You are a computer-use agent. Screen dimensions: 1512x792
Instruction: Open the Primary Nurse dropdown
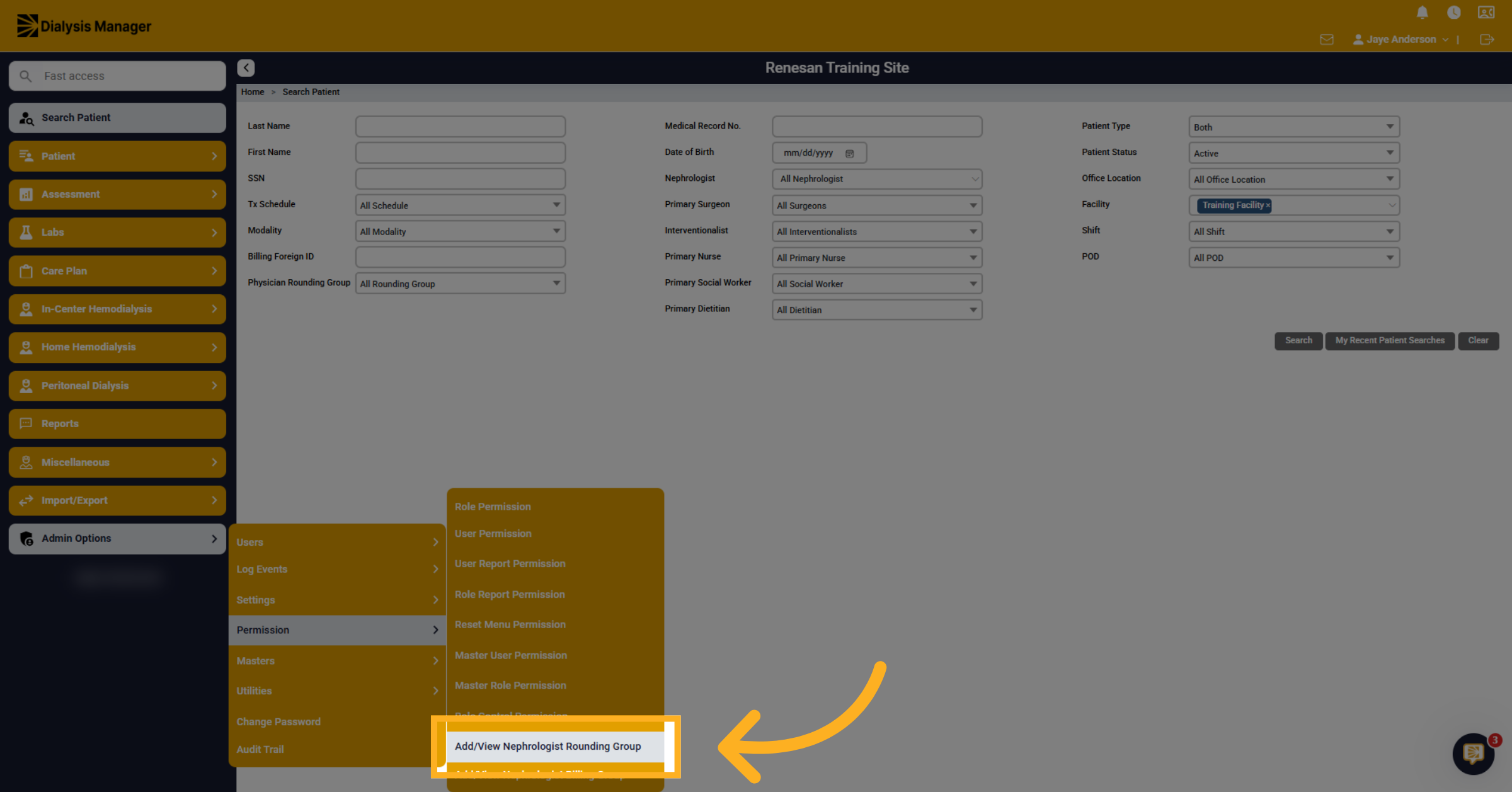877,258
